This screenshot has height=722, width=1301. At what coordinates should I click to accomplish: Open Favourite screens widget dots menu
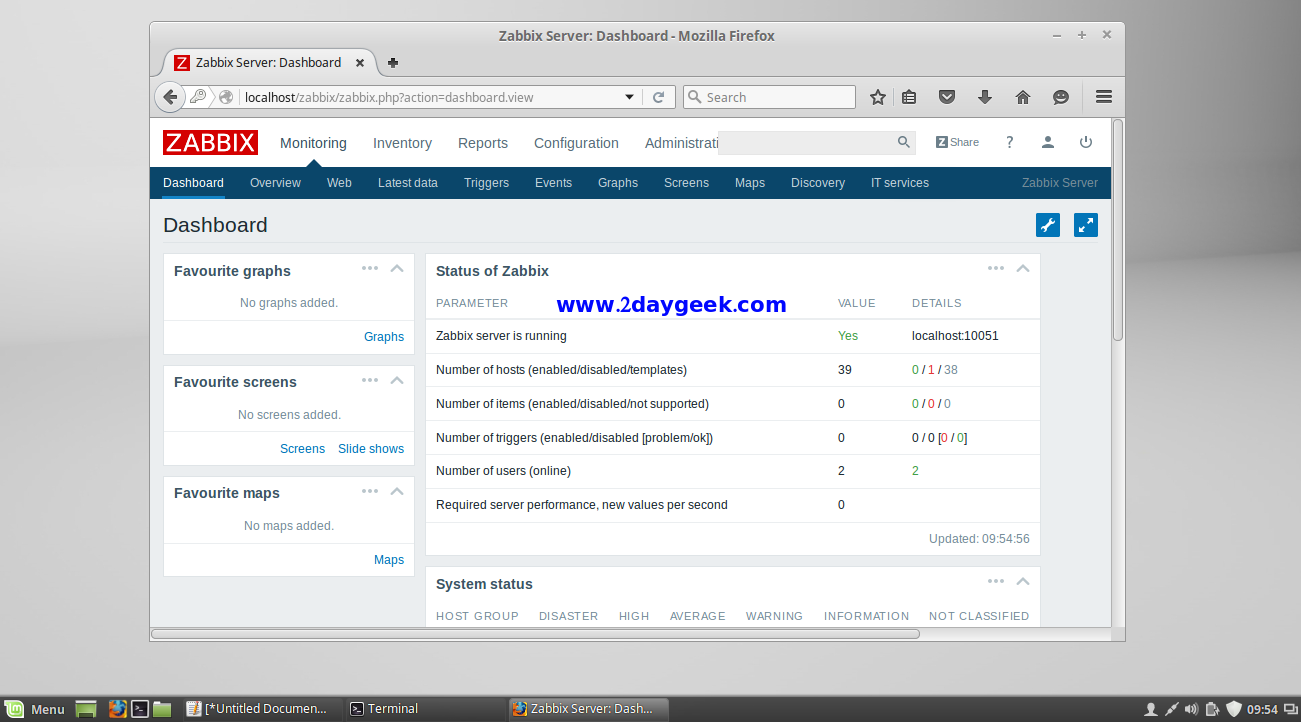point(370,380)
